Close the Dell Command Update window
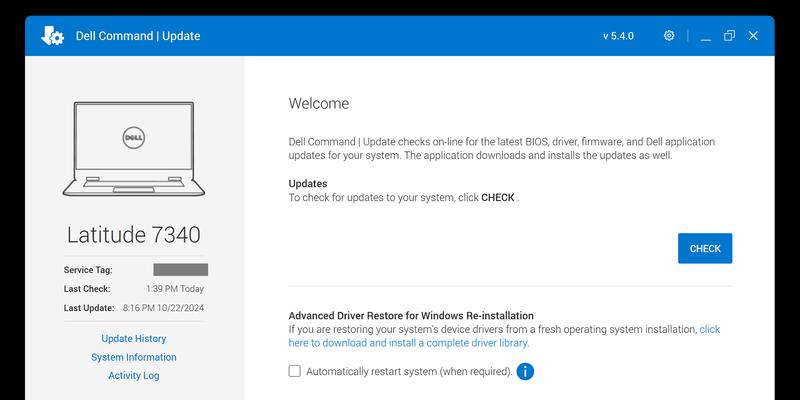Screen dimensions: 800x400 (753, 36)
